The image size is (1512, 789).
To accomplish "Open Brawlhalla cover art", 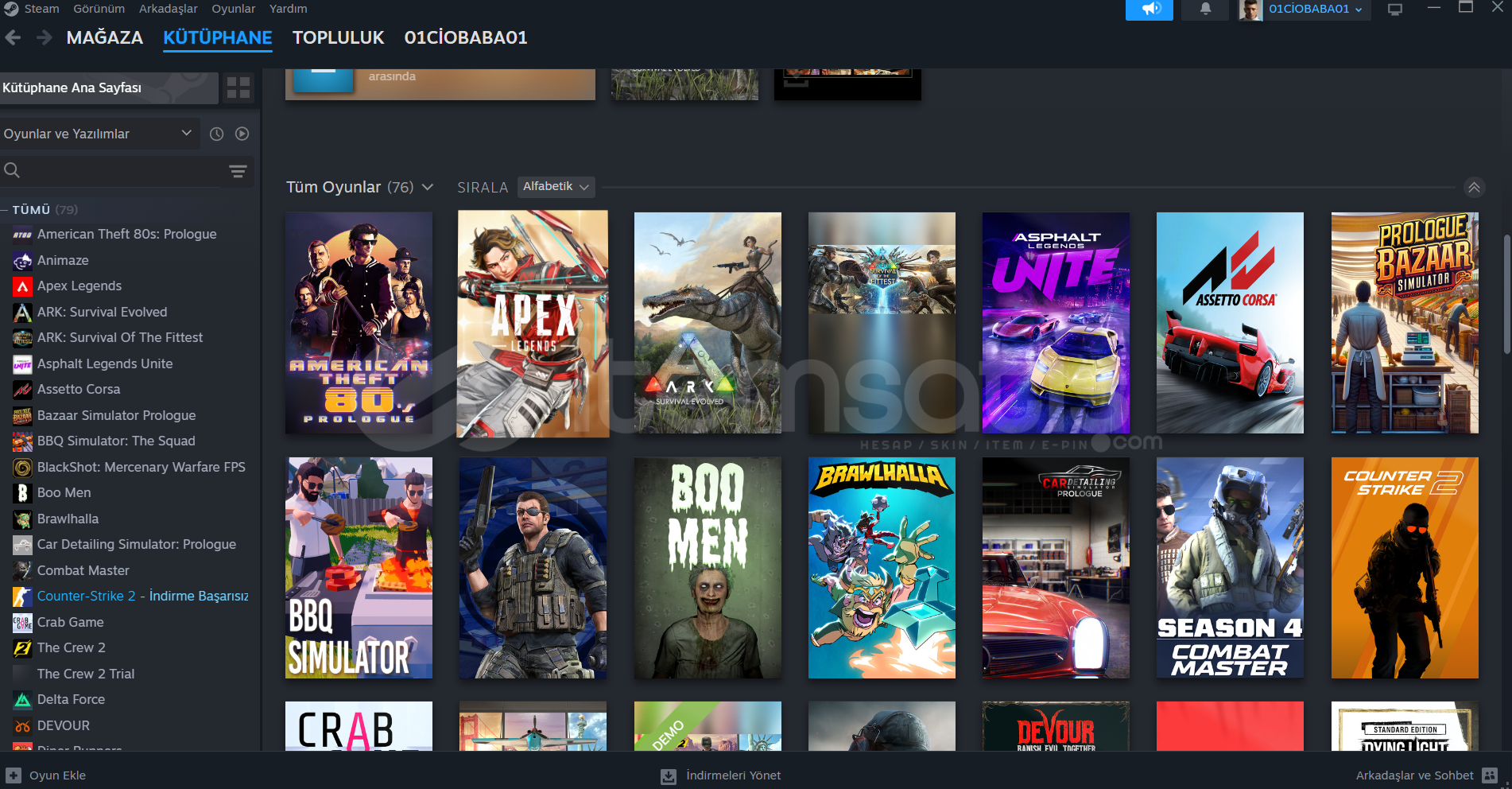I will click(x=882, y=568).
